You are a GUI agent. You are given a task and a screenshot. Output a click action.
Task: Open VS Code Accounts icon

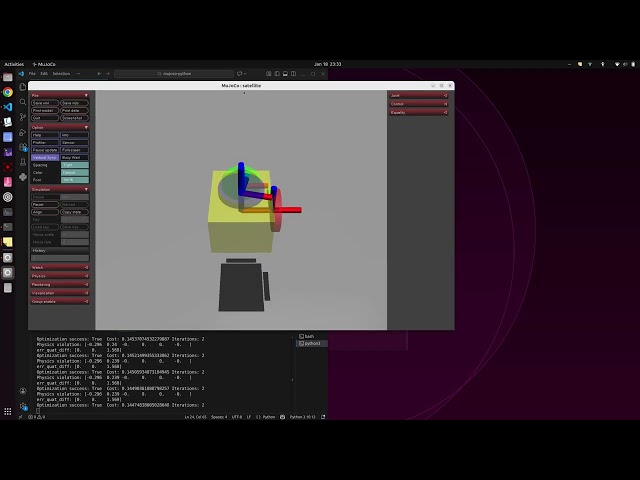coord(23,391)
